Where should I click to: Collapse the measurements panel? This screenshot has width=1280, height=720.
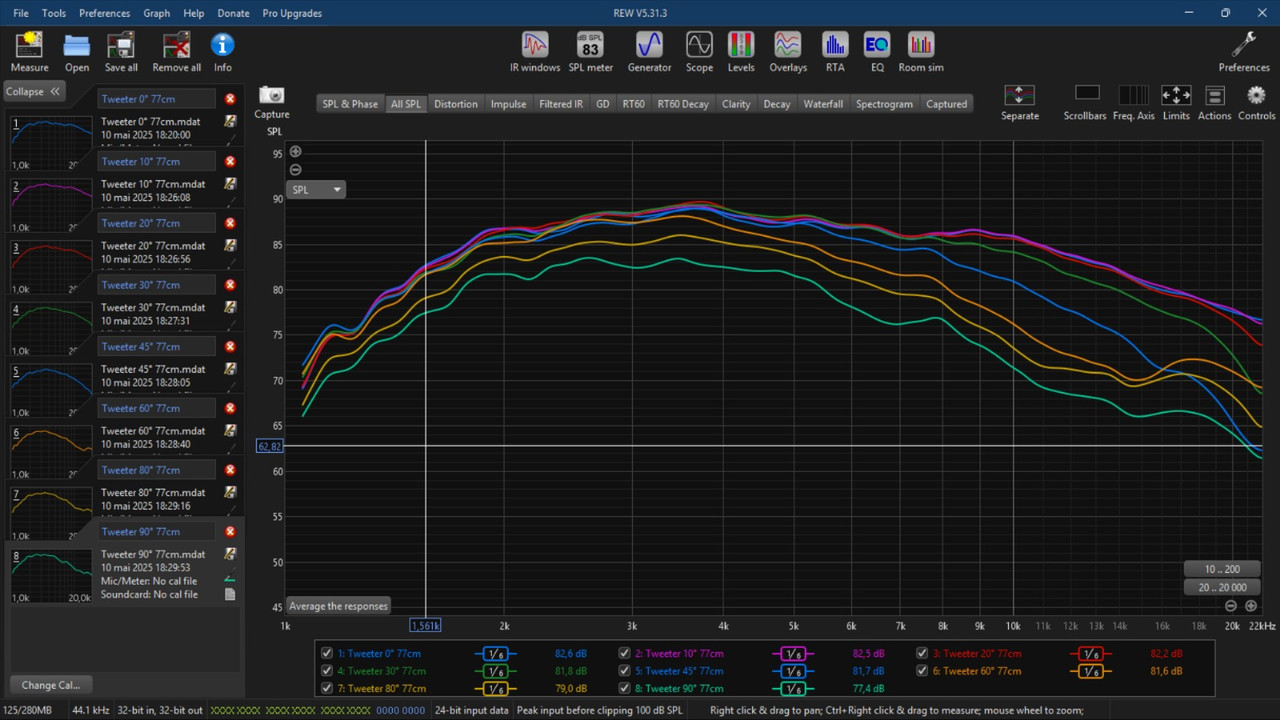33,91
